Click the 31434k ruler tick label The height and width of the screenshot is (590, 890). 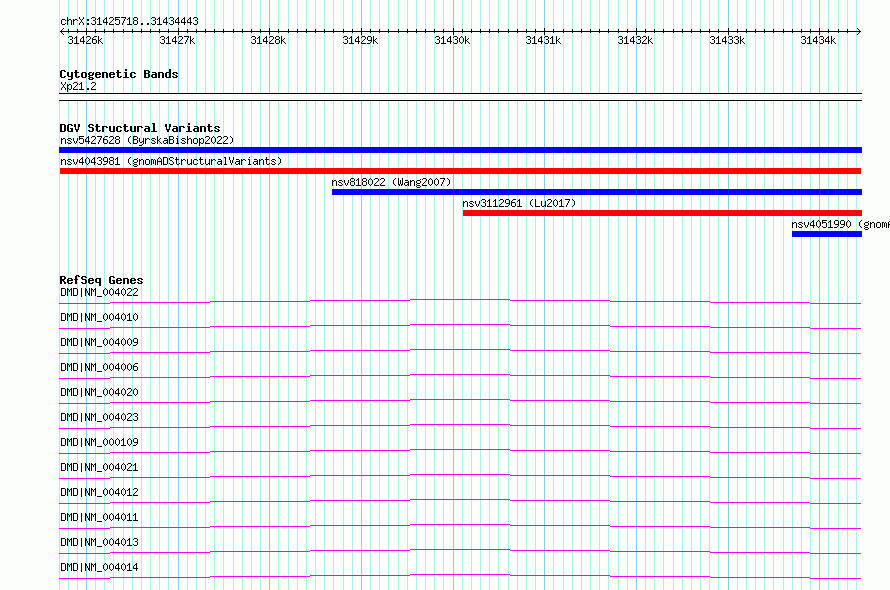[x=818, y=40]
